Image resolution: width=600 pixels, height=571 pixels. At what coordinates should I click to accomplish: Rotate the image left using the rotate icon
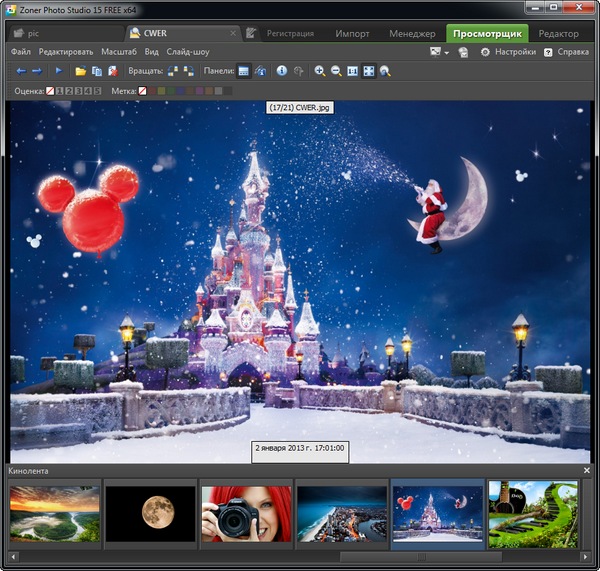pyautogui.click(x=173, y=71)
